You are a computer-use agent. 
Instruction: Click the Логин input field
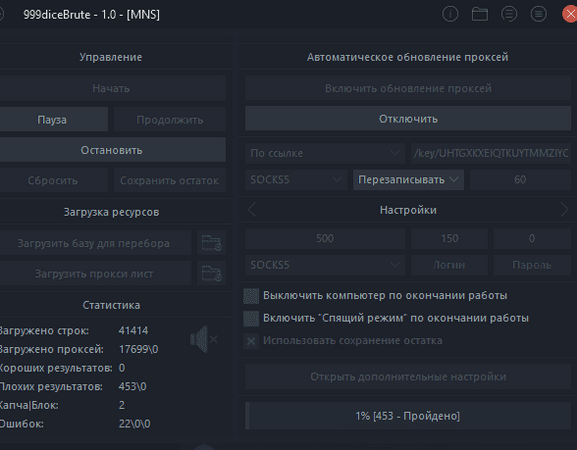point(450,265)
